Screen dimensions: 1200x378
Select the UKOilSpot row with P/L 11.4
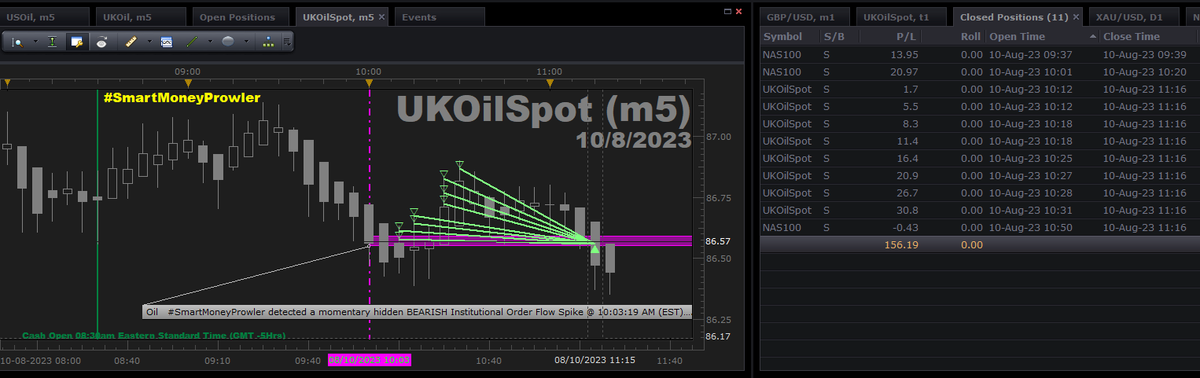click(x=980, y=141)
